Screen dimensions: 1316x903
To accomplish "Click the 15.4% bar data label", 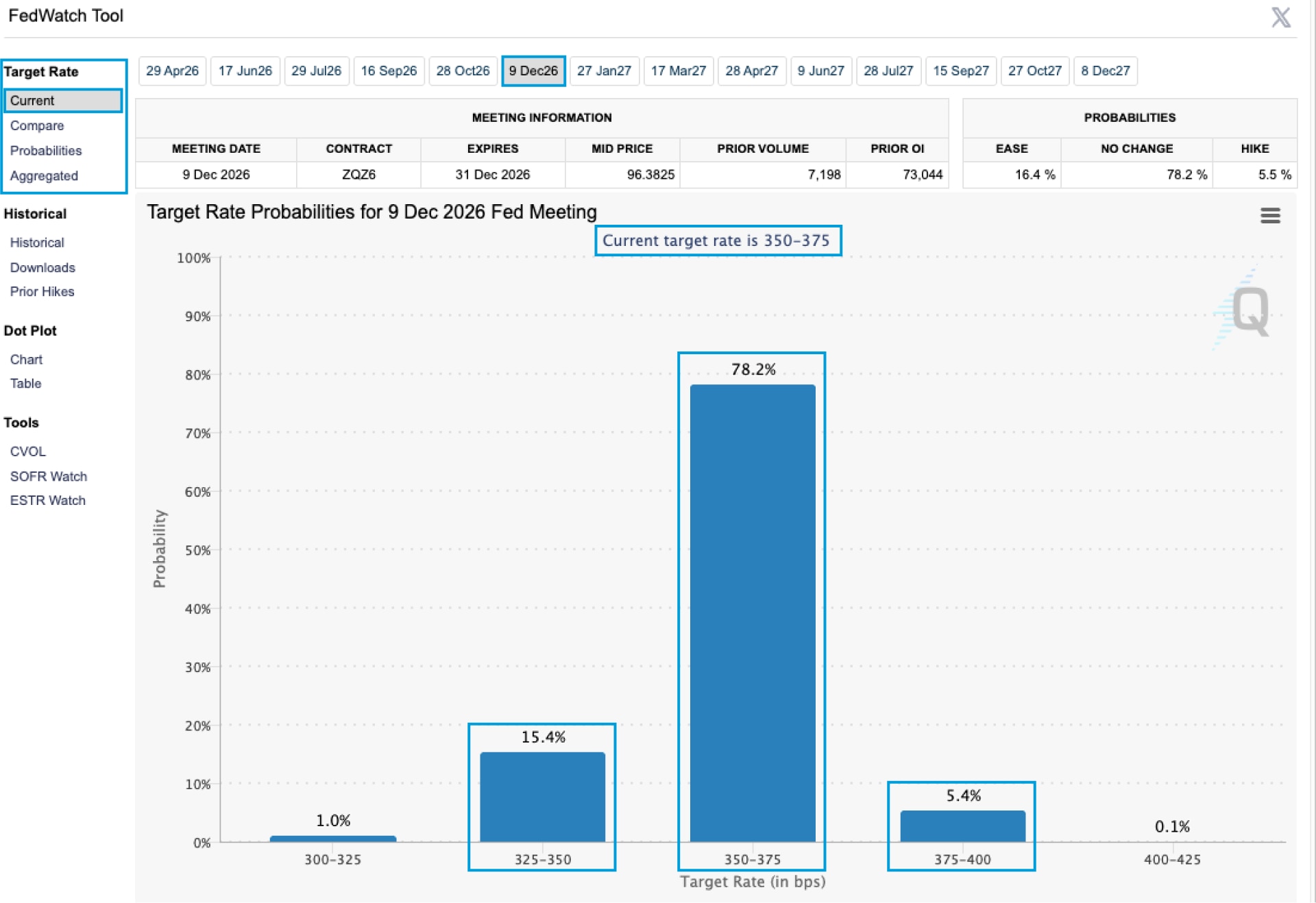I will [544, 737].
